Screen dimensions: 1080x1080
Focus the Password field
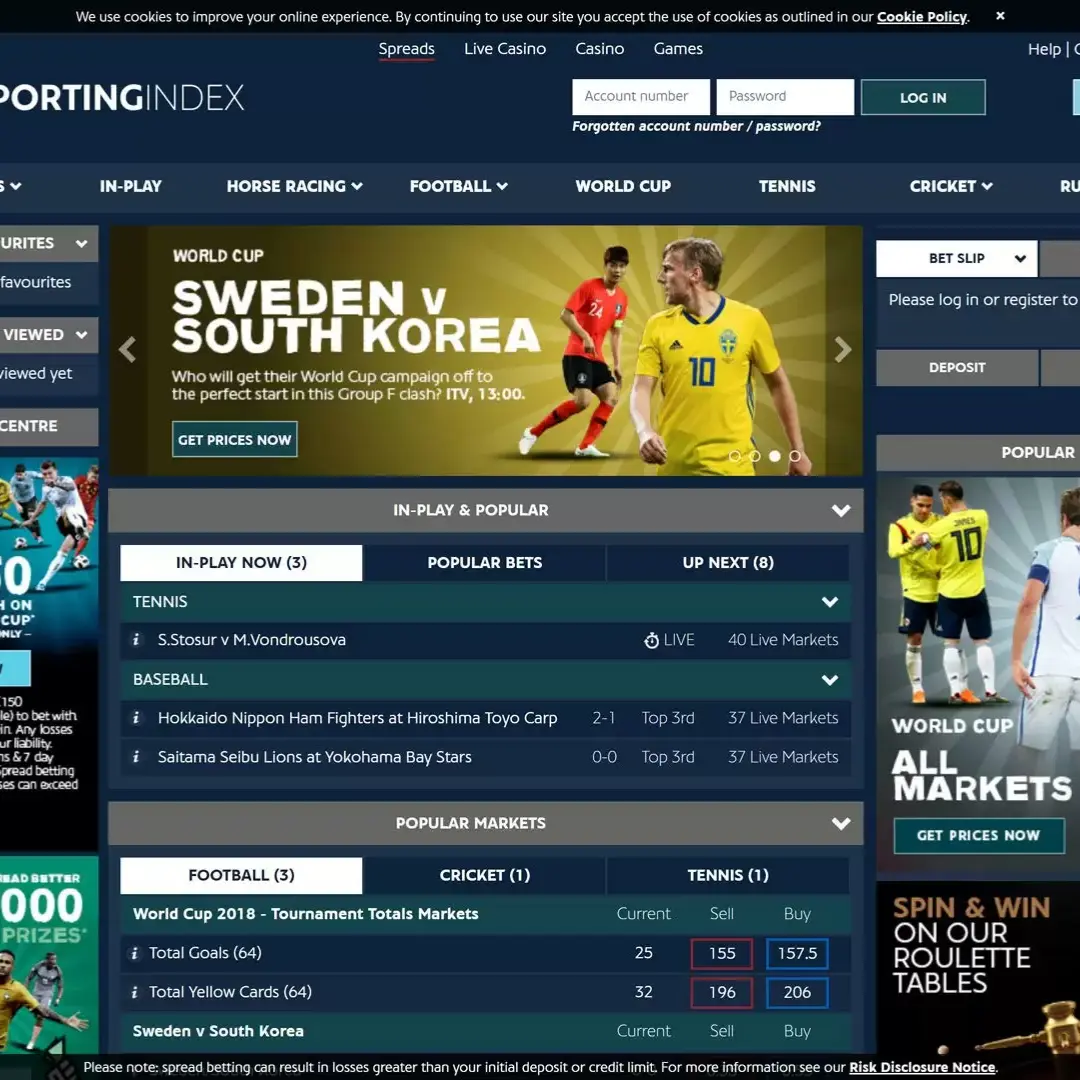tap(785, 96)
